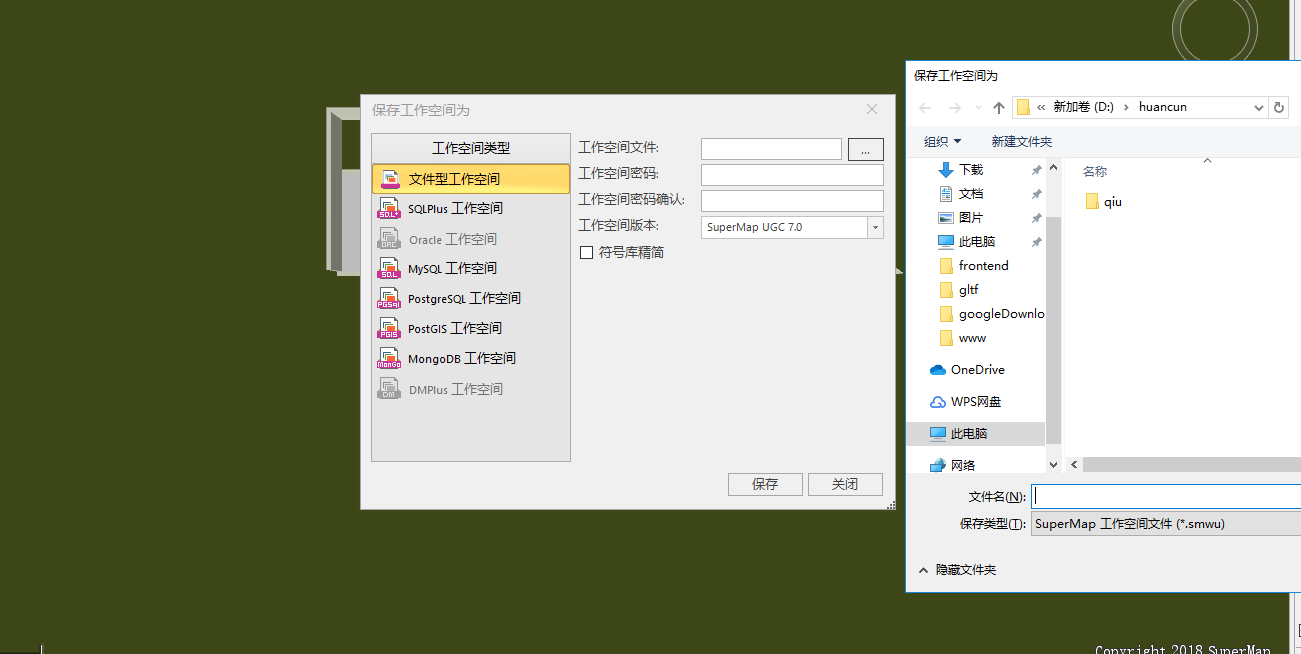Collapse folders via 隐藏文件夹
This screenshot has height=654, width=1301.
(957, 570)
